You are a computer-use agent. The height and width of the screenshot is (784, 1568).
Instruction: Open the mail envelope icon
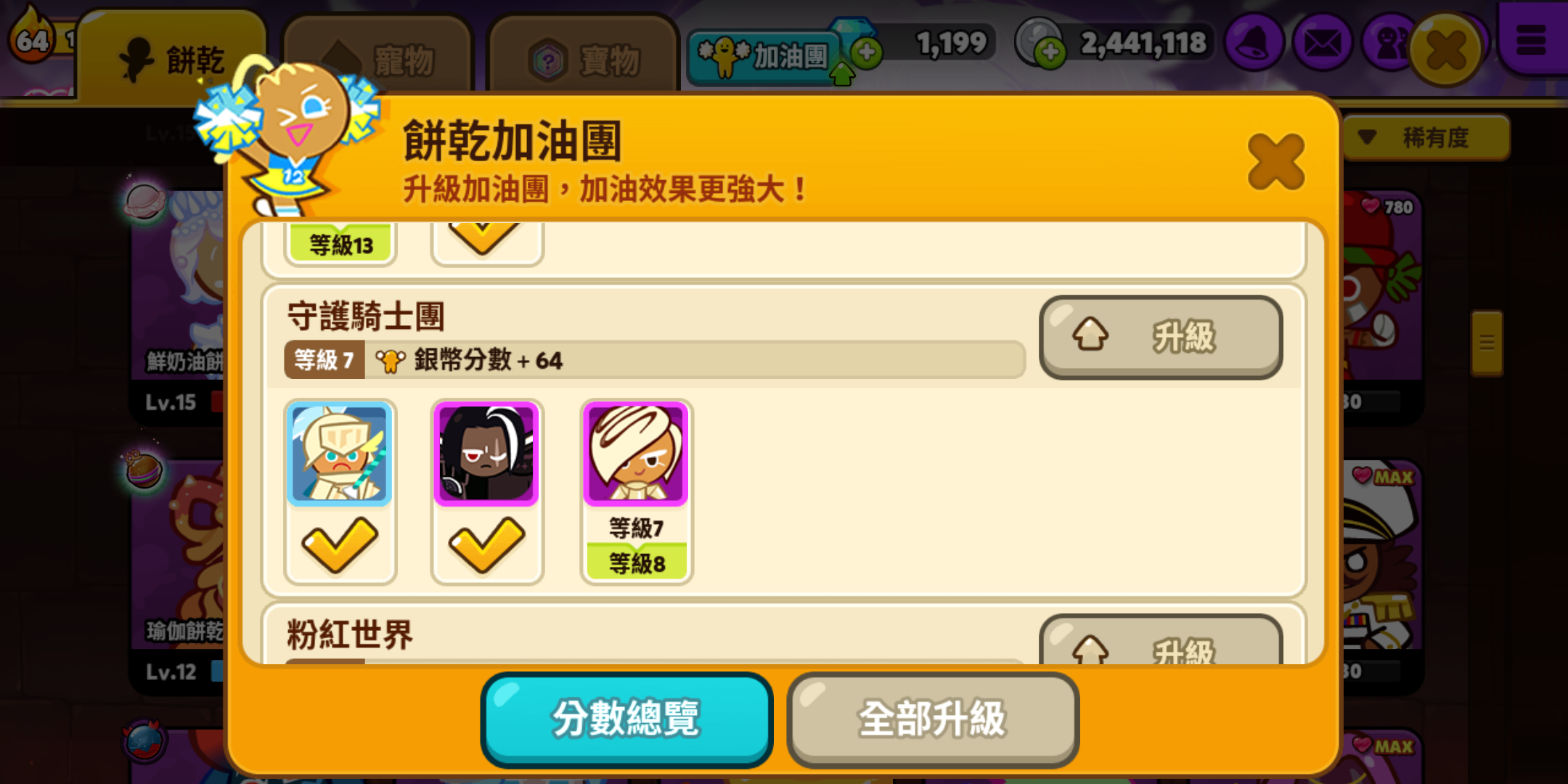point(1323,43)
